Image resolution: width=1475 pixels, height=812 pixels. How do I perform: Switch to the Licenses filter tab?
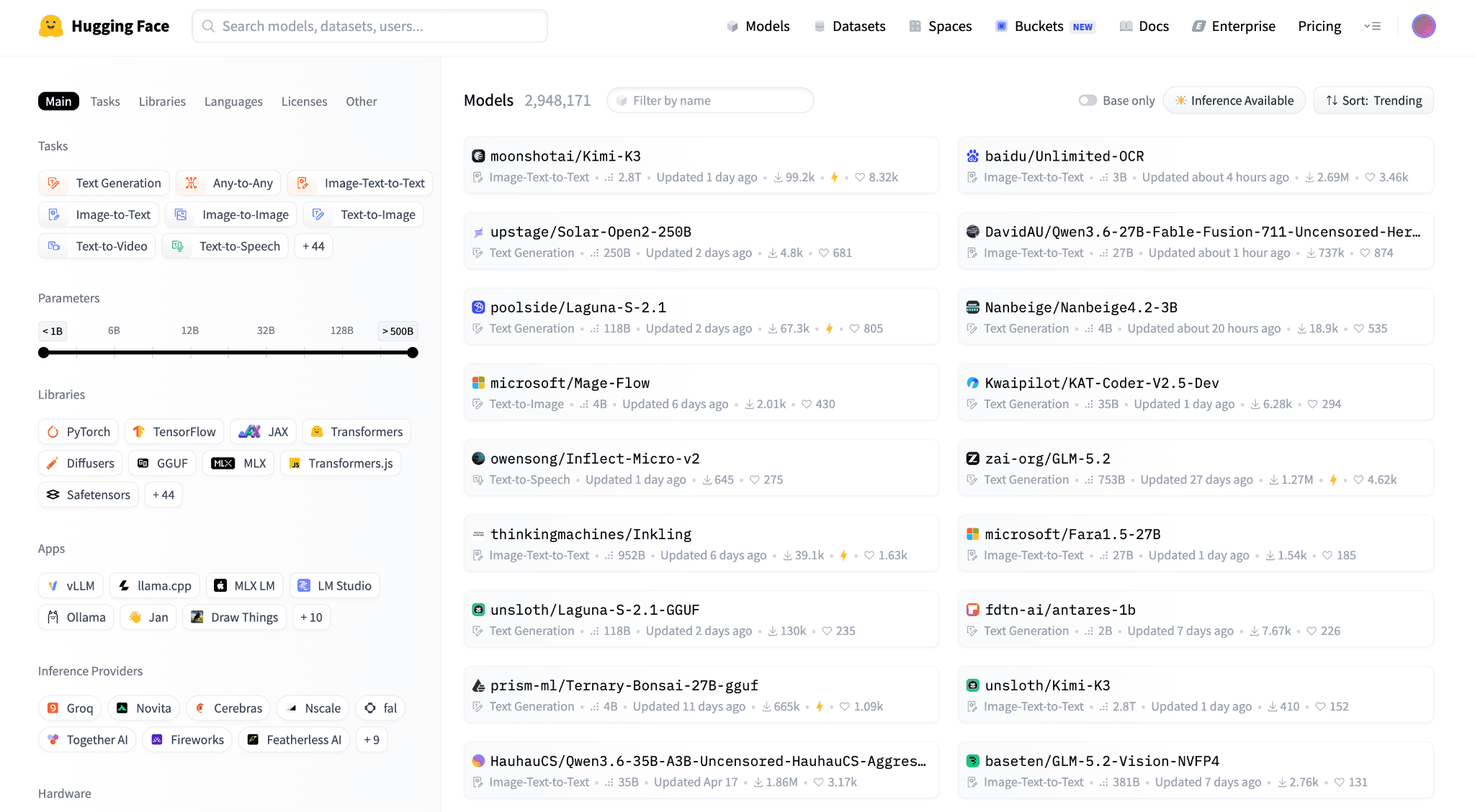point(304,101)
